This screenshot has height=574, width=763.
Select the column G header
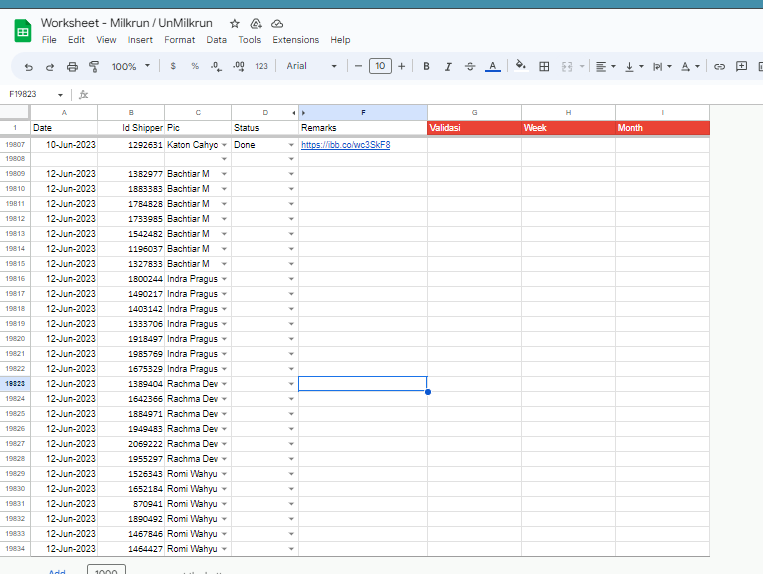click(474, 112)
